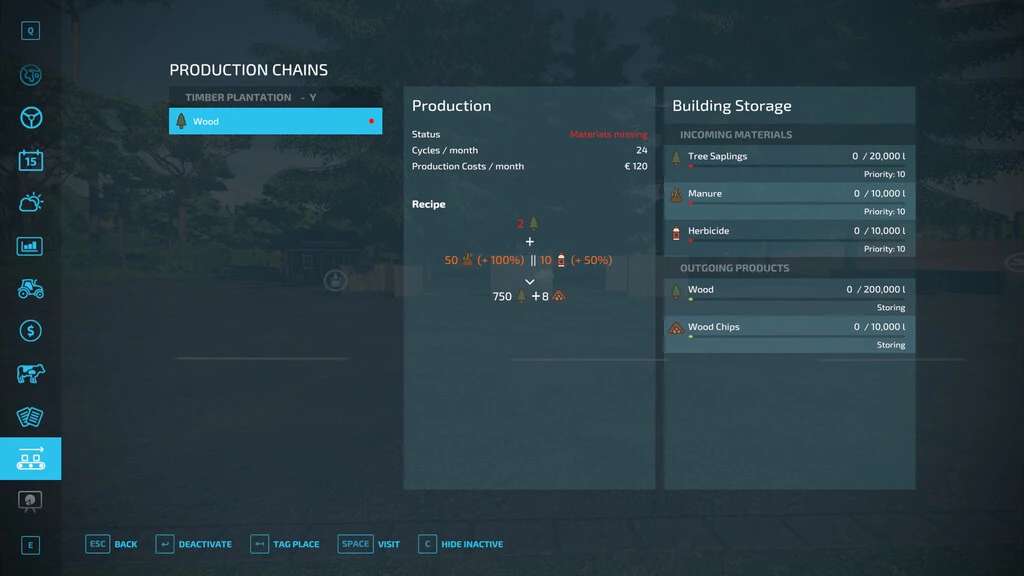Open the tutorial presentation board icon

pyautogui.click(x=31, y=500)
